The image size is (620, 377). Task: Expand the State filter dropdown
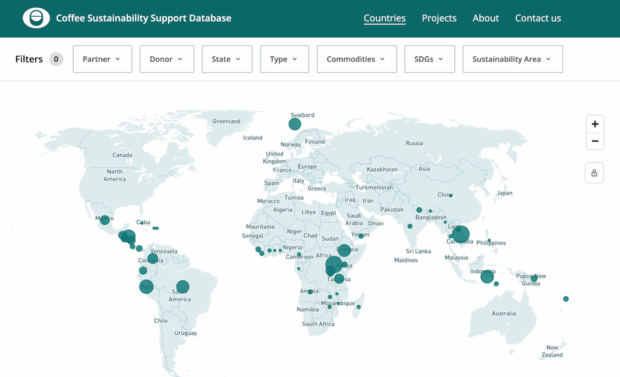click(227, 59)
